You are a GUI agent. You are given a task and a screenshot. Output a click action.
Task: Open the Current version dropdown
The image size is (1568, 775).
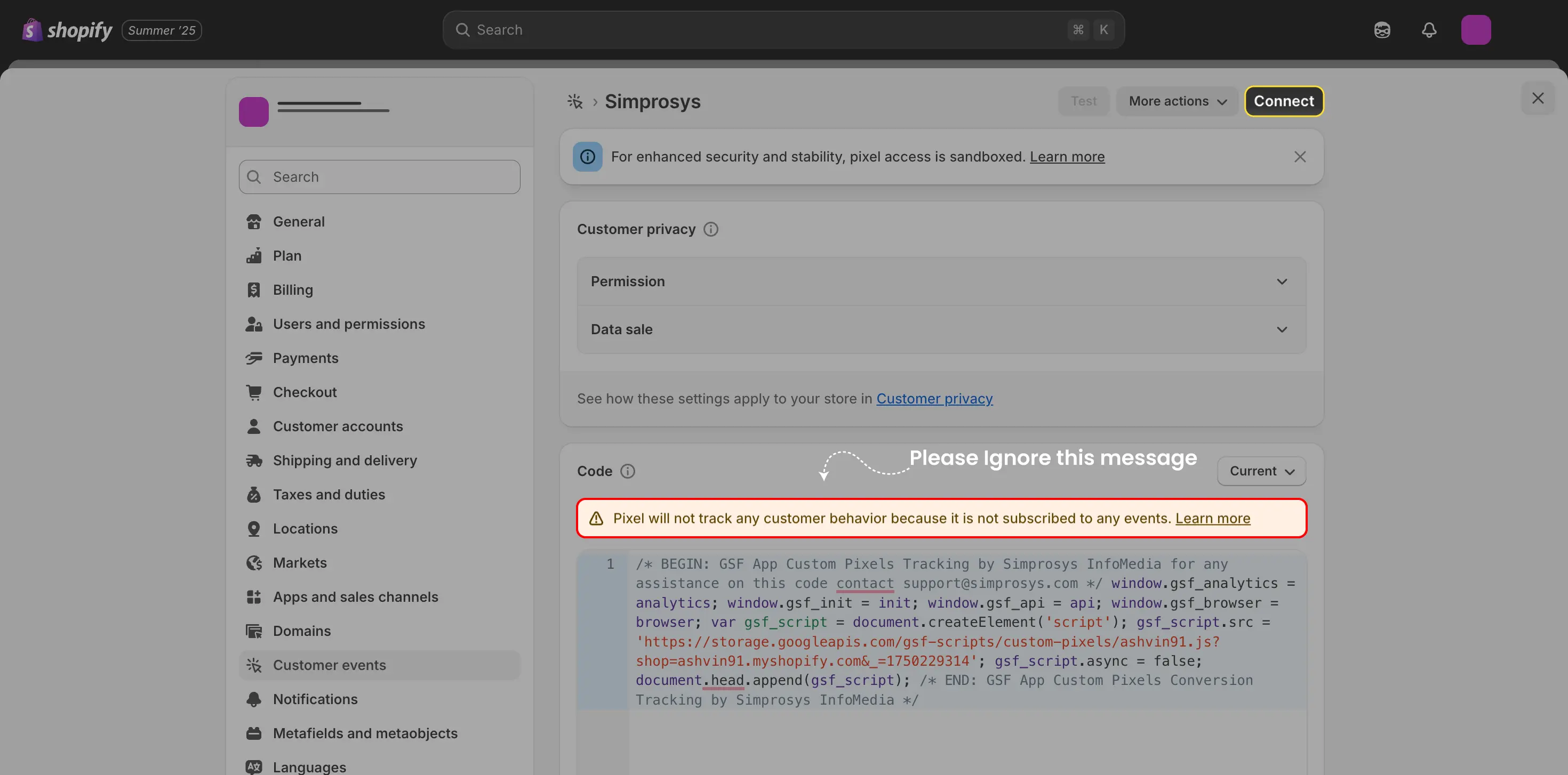(1261, 471)
